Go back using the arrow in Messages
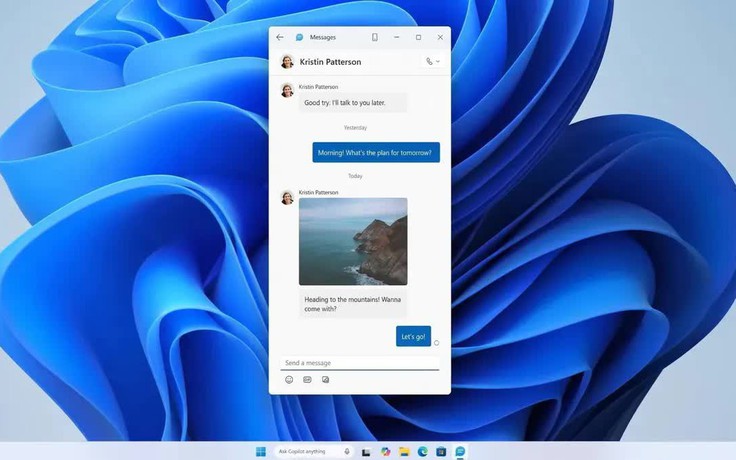 pyautogui.click(x=280, y=37)
